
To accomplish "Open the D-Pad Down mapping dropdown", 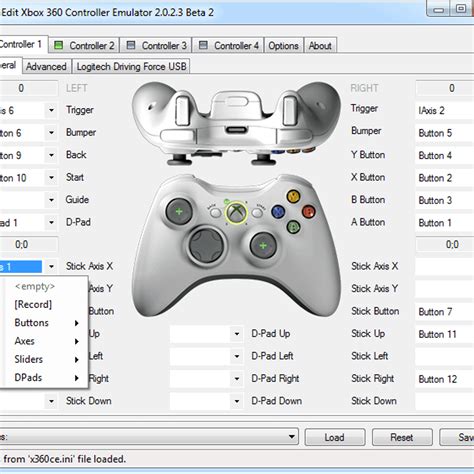I will [x=237, y=401].
